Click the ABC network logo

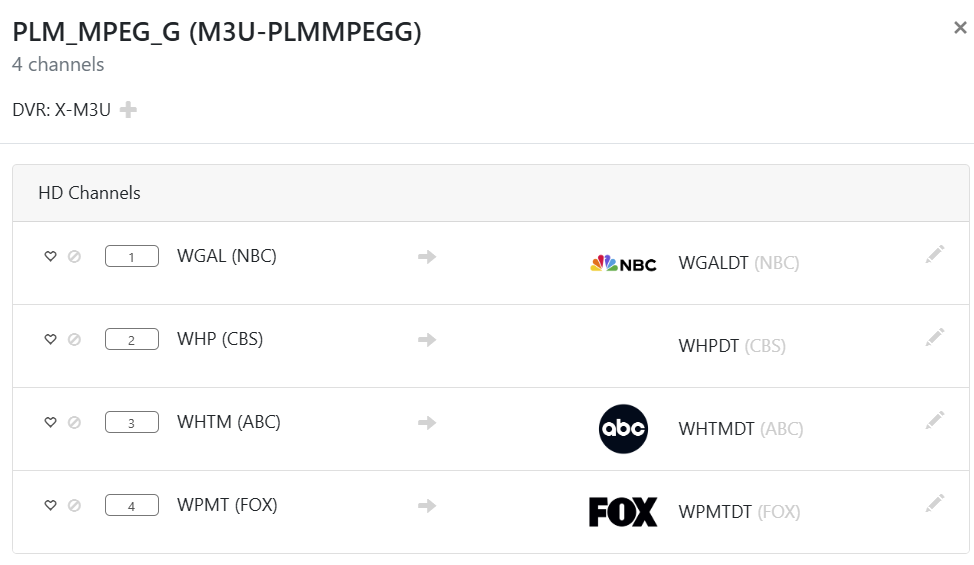623,429
